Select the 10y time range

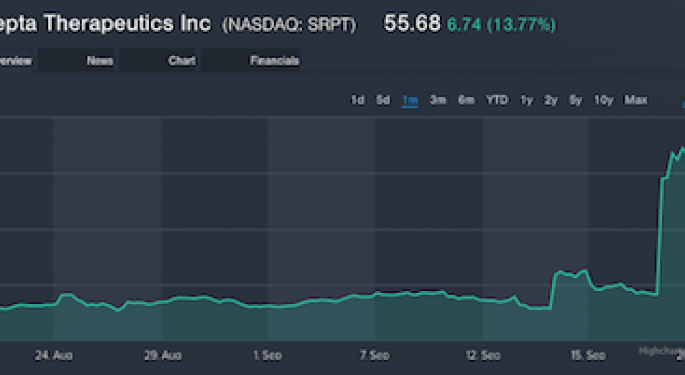coord(603,100)
